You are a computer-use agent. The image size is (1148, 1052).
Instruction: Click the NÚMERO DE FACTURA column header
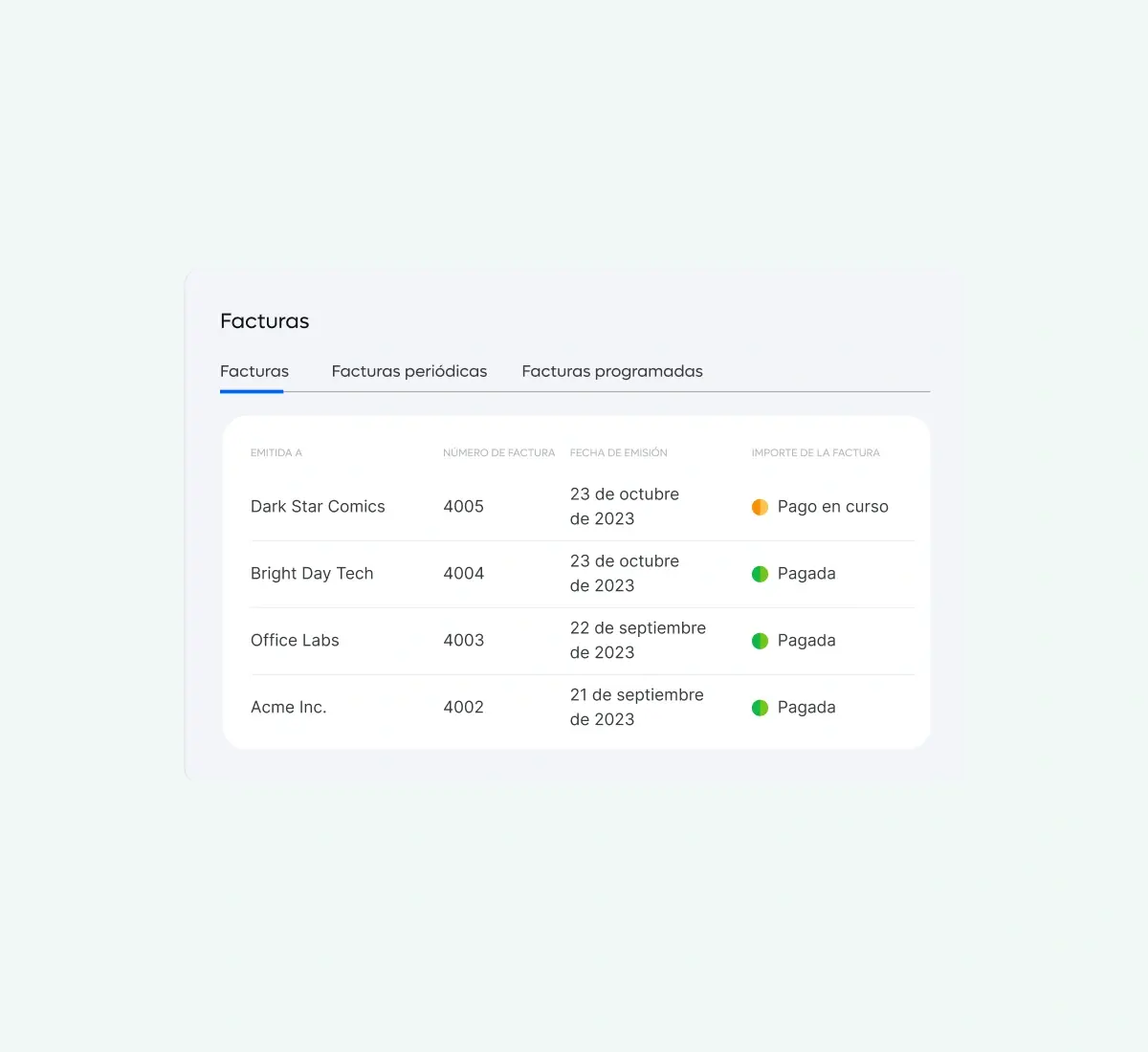pyautogui.click(x=499, y=453)
